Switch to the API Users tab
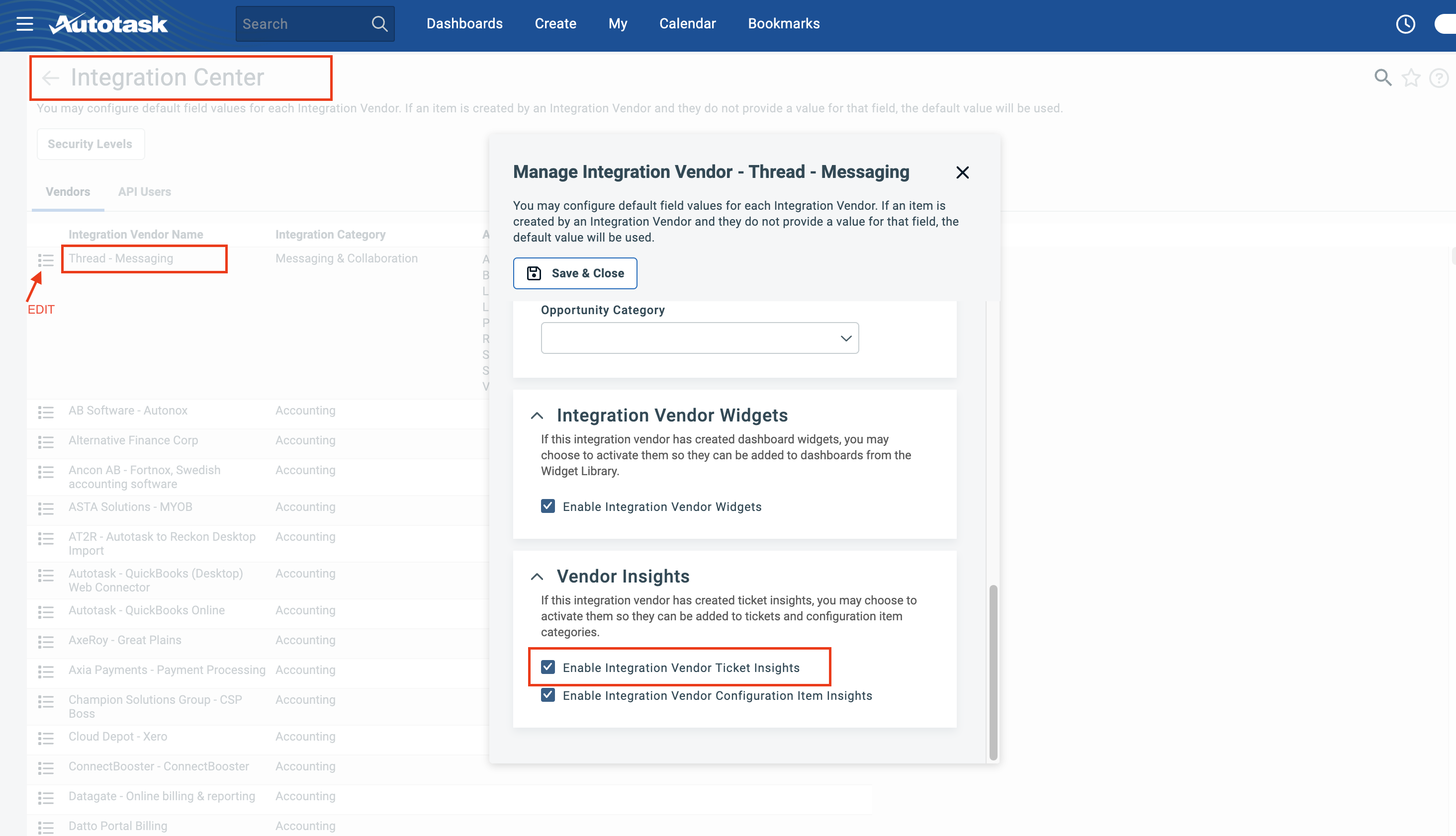The image size is (1456, 836). point(144,192)
